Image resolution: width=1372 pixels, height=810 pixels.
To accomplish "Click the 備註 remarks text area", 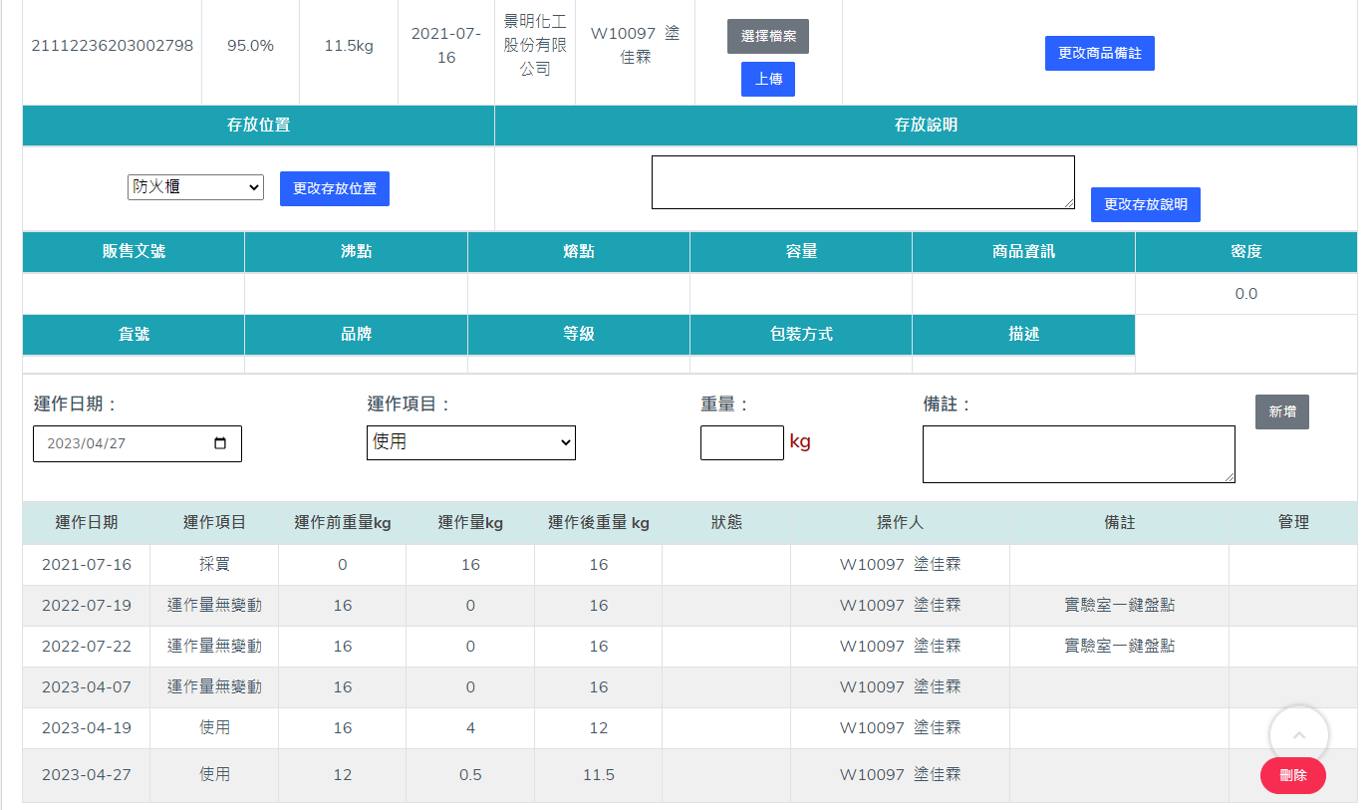I will point(1078,454).
